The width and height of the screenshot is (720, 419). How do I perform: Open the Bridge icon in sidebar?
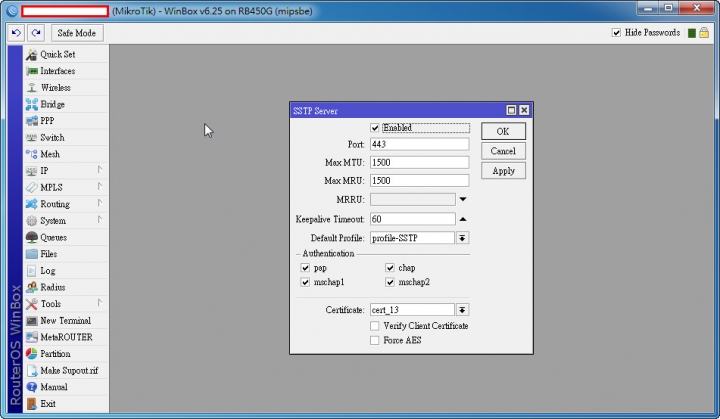pyautogui.click(x=32, y=104)
